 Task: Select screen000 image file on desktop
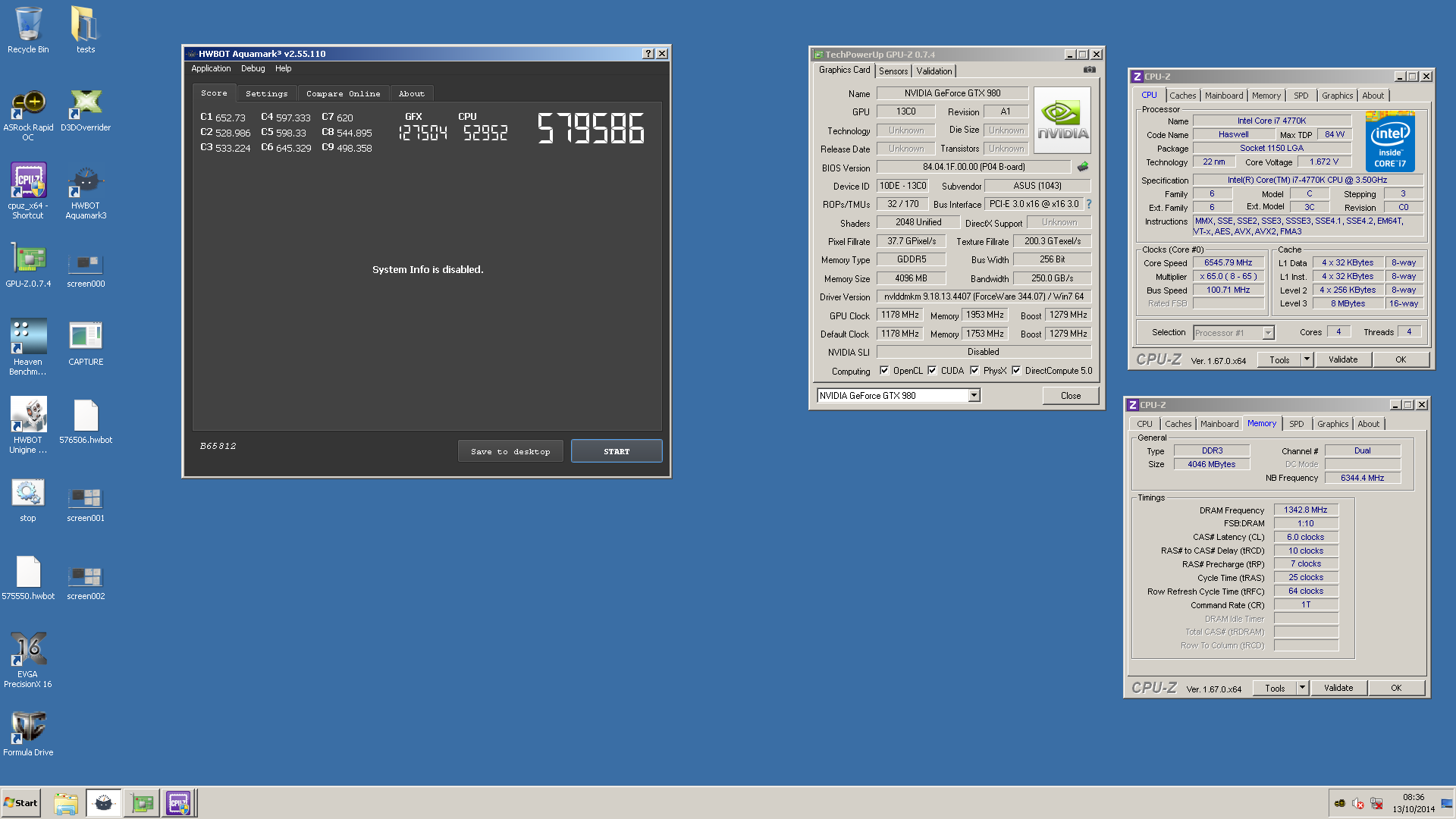86,269
